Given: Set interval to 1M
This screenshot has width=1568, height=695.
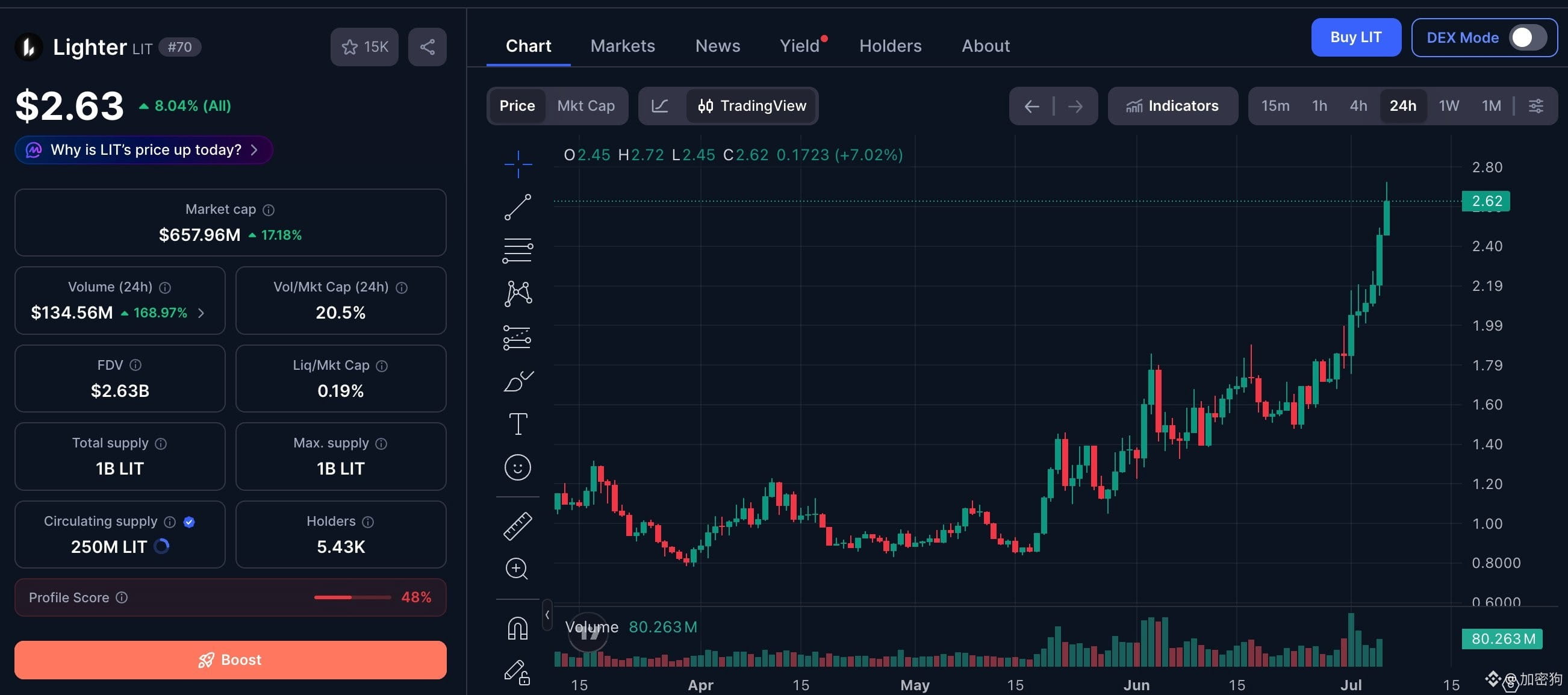Looking at the screenshot, I should [1492, 106].
